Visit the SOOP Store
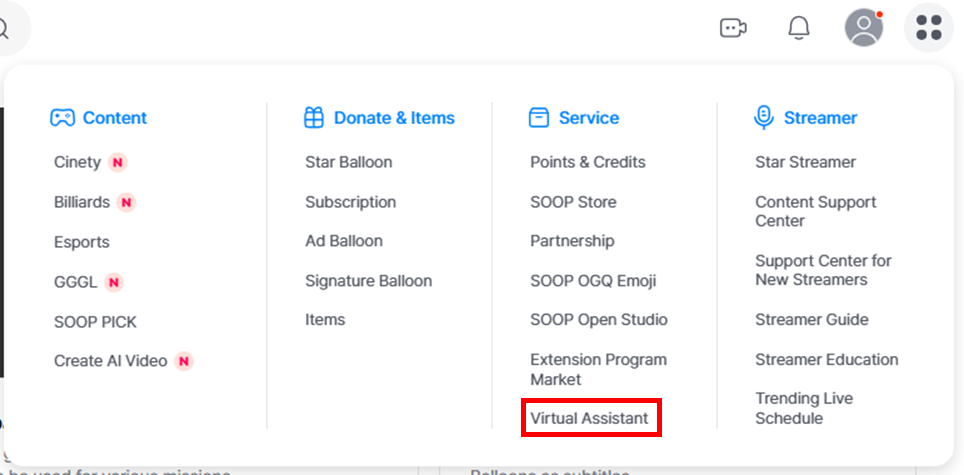 click(573, 202)
